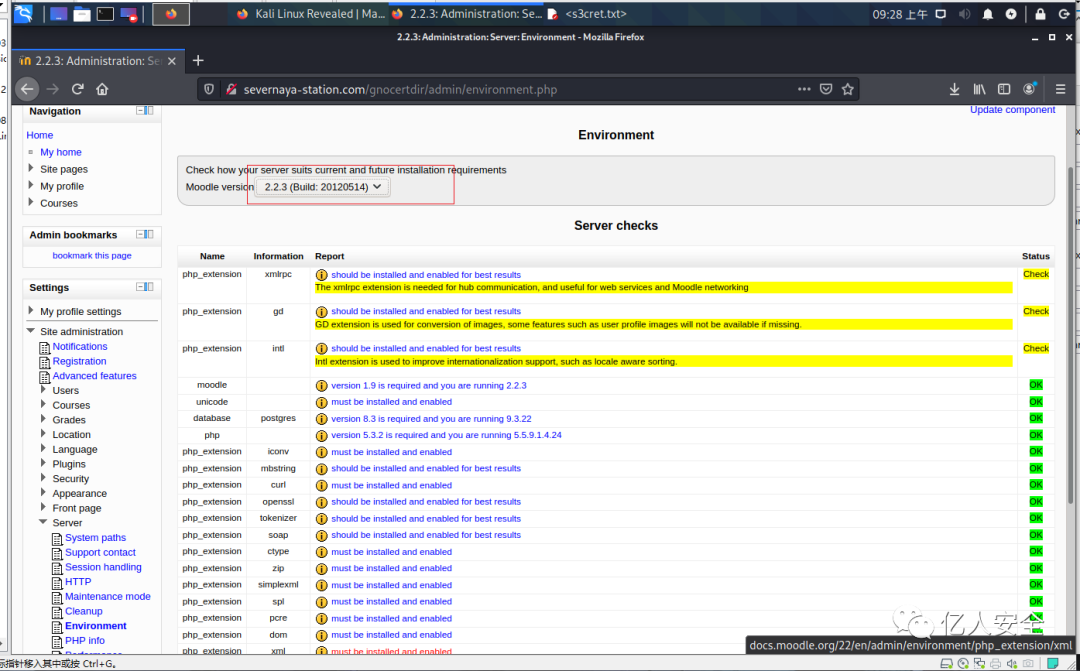Save page to Pocket
Screen dimensions: 1080x671
click(826, 89)
